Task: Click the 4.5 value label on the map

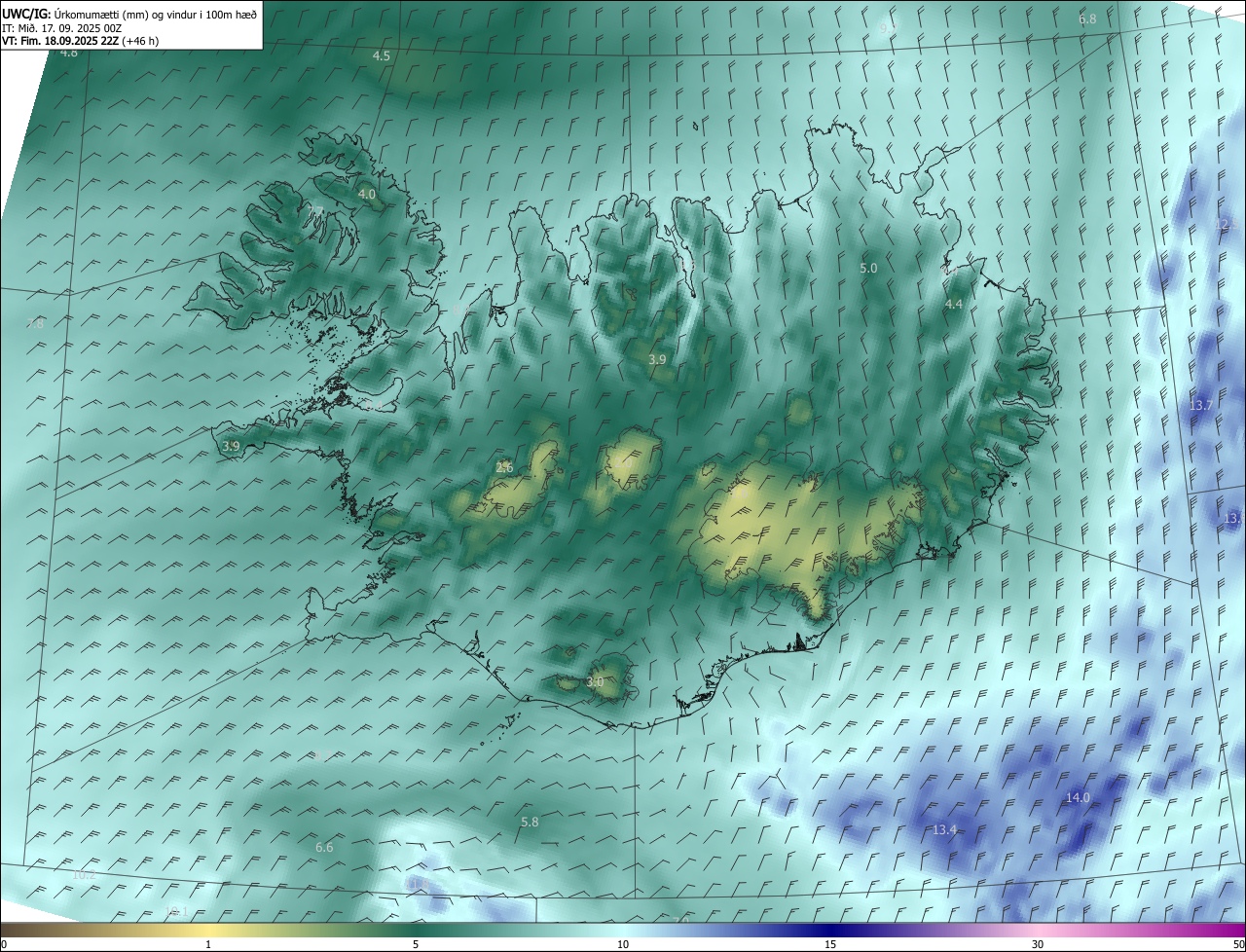Action: 382,55
